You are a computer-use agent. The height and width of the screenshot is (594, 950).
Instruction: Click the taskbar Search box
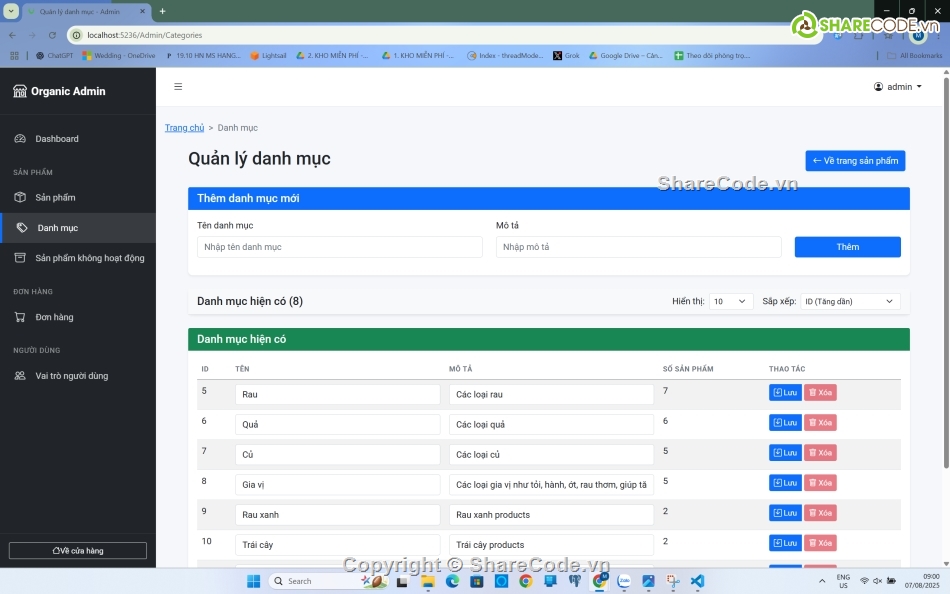tap(327, 581)
